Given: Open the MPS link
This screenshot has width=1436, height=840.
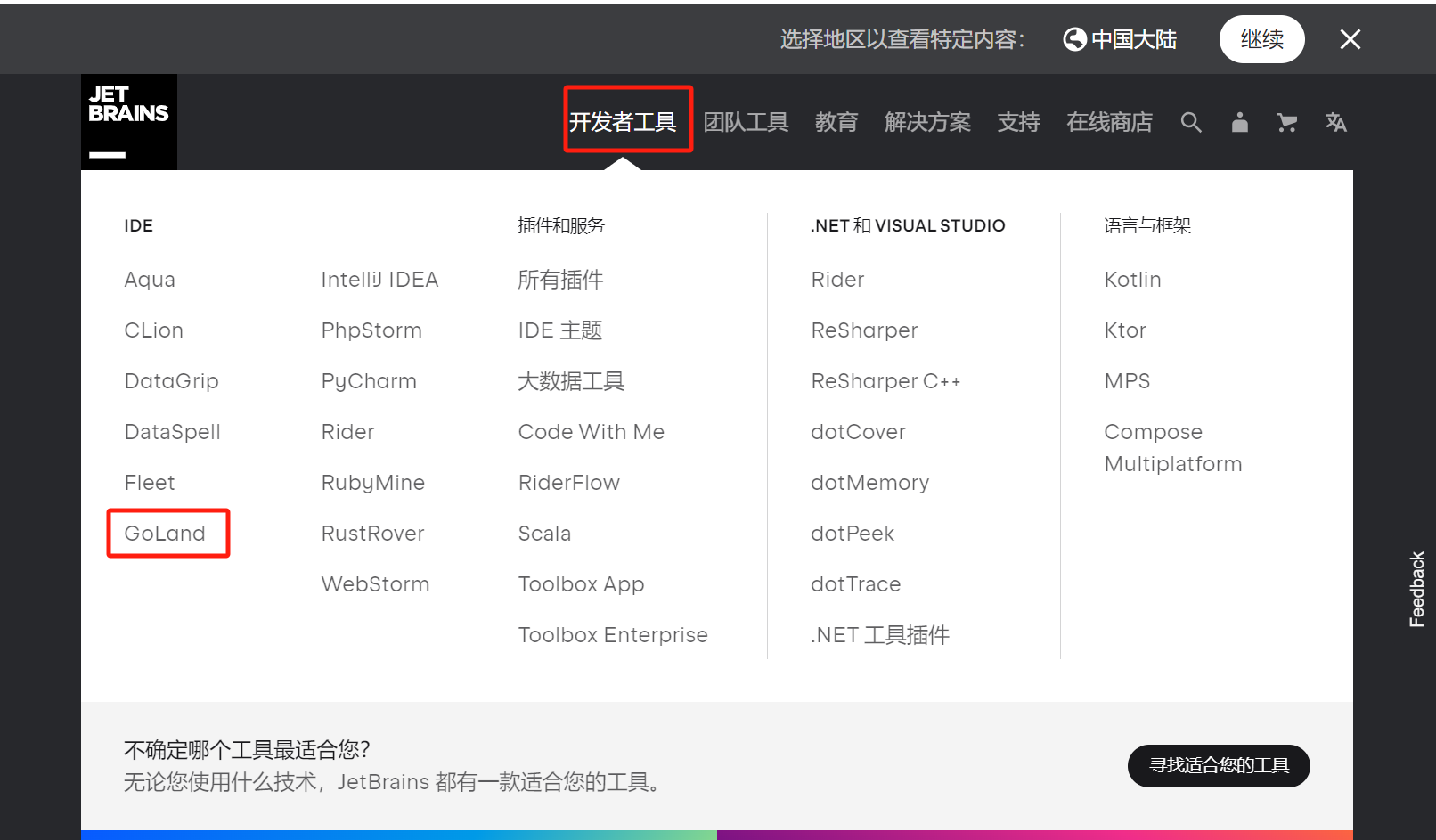Looking at the screenshot, I should coord(1127,381).
